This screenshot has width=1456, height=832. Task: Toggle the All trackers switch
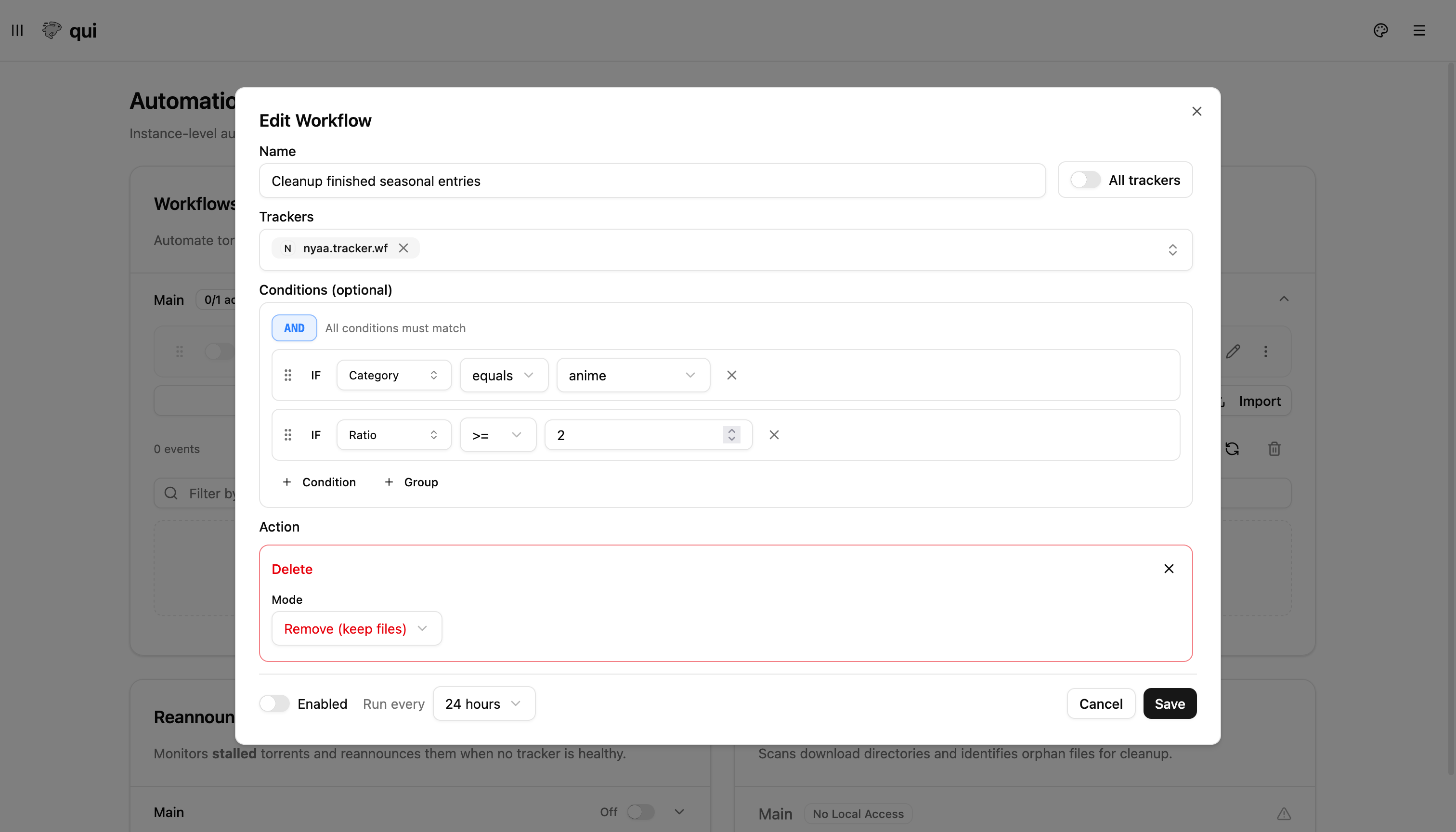(1085, 180)
